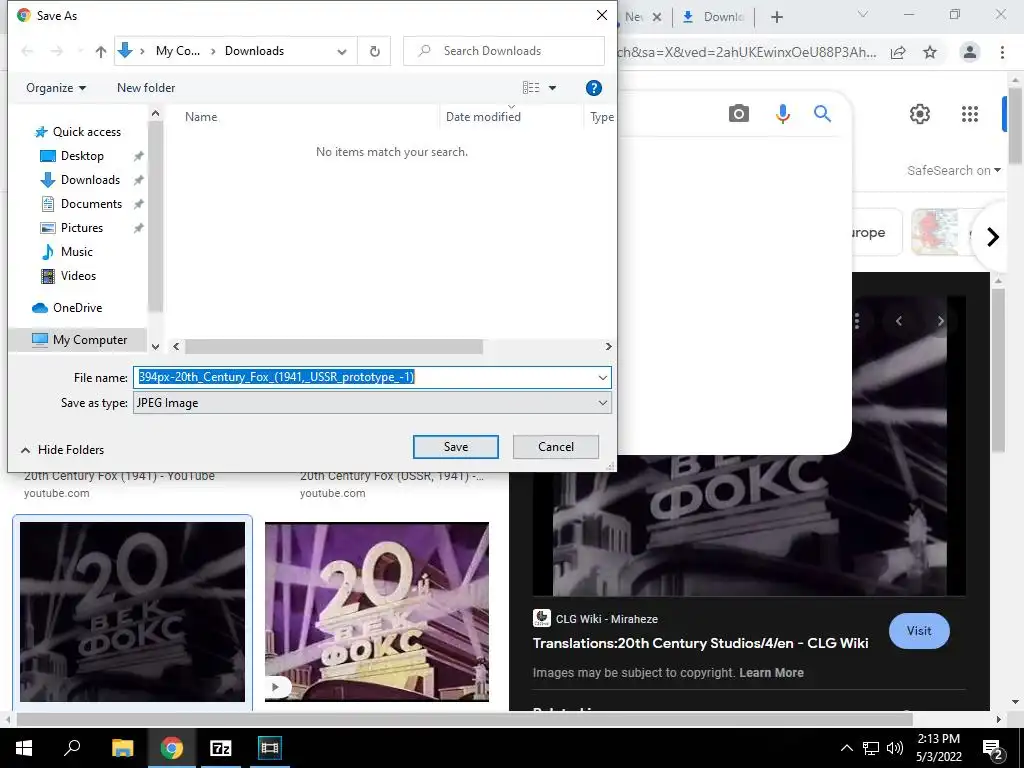Image resolution: width=1024 pixels, height=768 pixels.
Task: Open video editor taskbar icon
Action: 269,748
